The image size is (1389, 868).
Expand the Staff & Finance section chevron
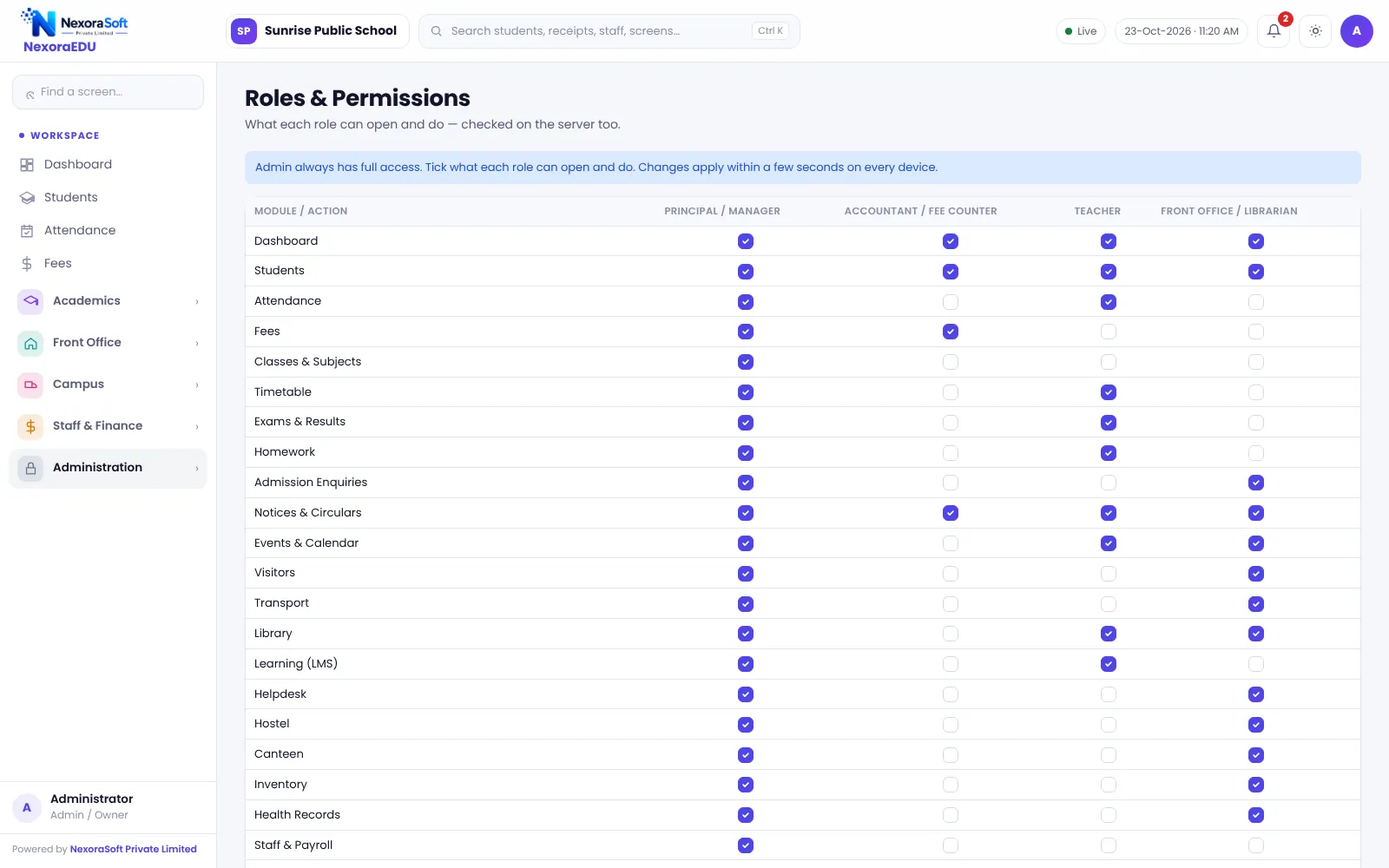click(197, 427)
